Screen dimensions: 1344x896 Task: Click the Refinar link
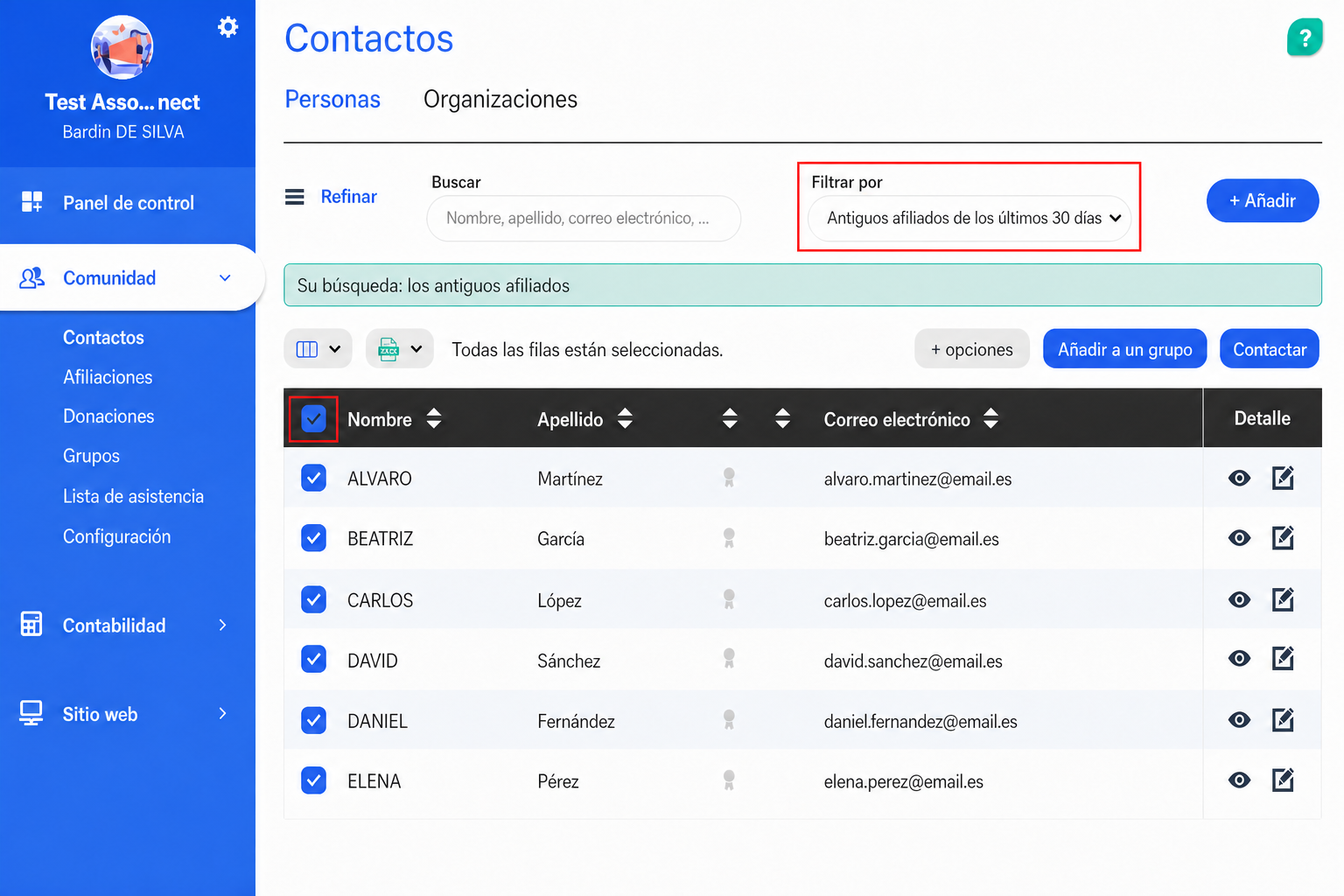coord(348,197)
